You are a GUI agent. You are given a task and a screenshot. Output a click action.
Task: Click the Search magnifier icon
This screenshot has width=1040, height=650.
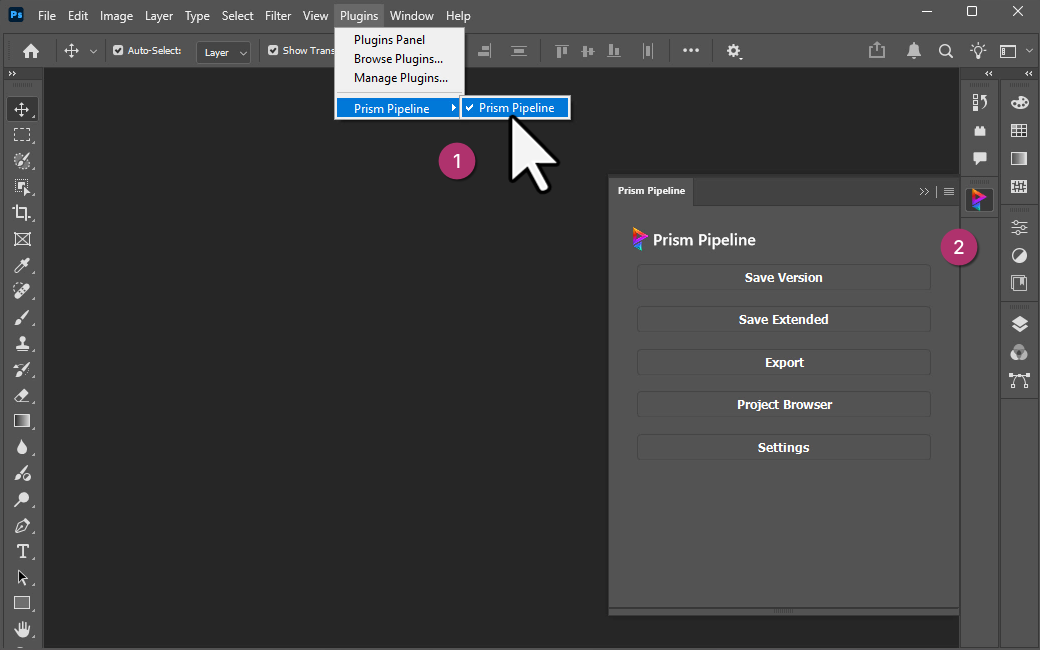point(945,51)
